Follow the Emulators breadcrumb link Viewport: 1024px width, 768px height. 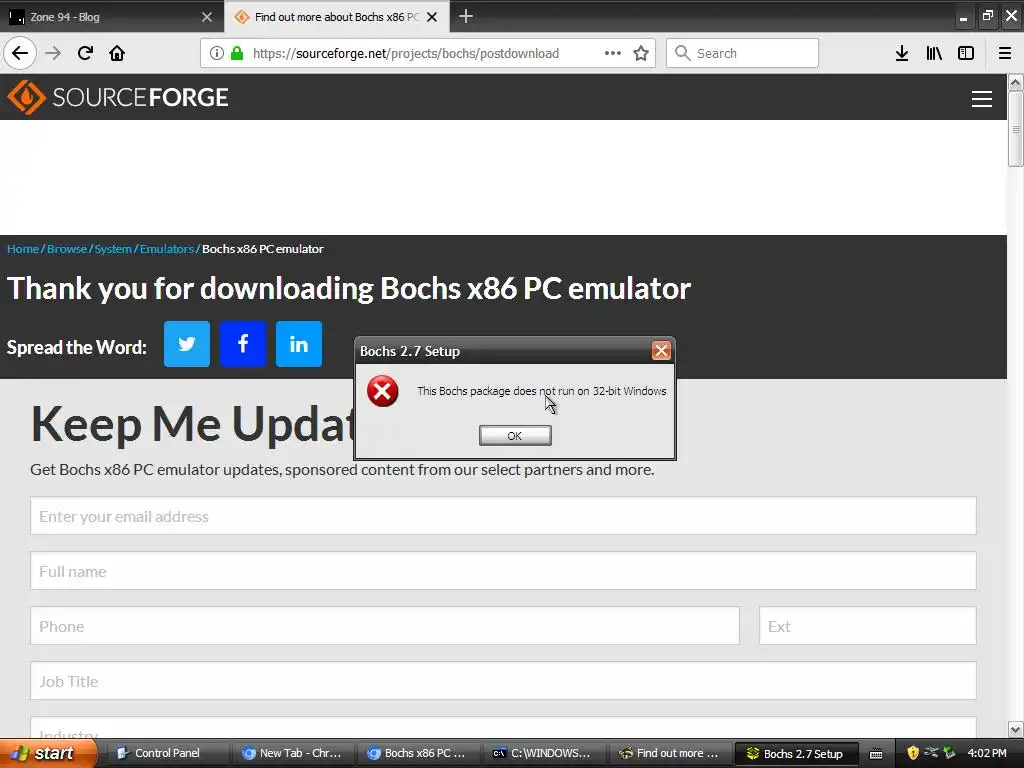coord(167,249)
